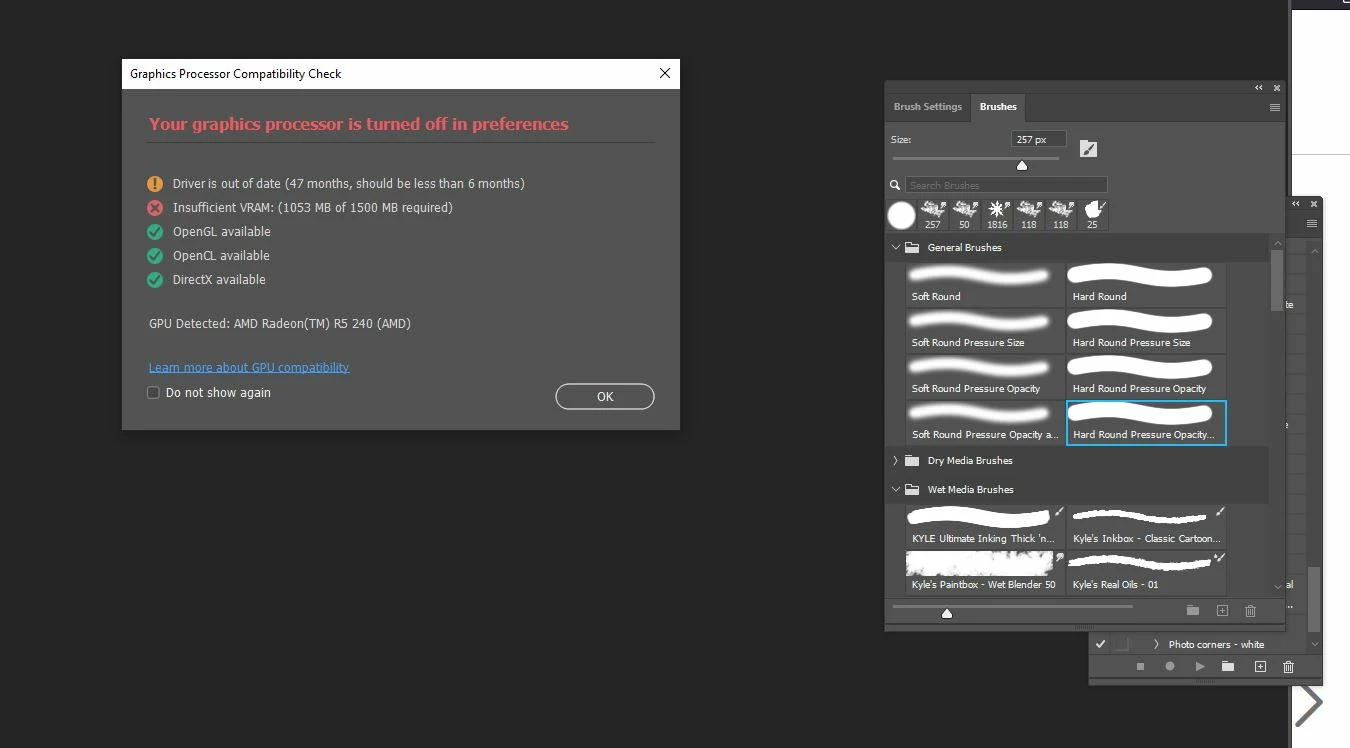Select Kyle's Real Oils - 01 brush
Screen dimensions: 1350x748
(1146, 572)
